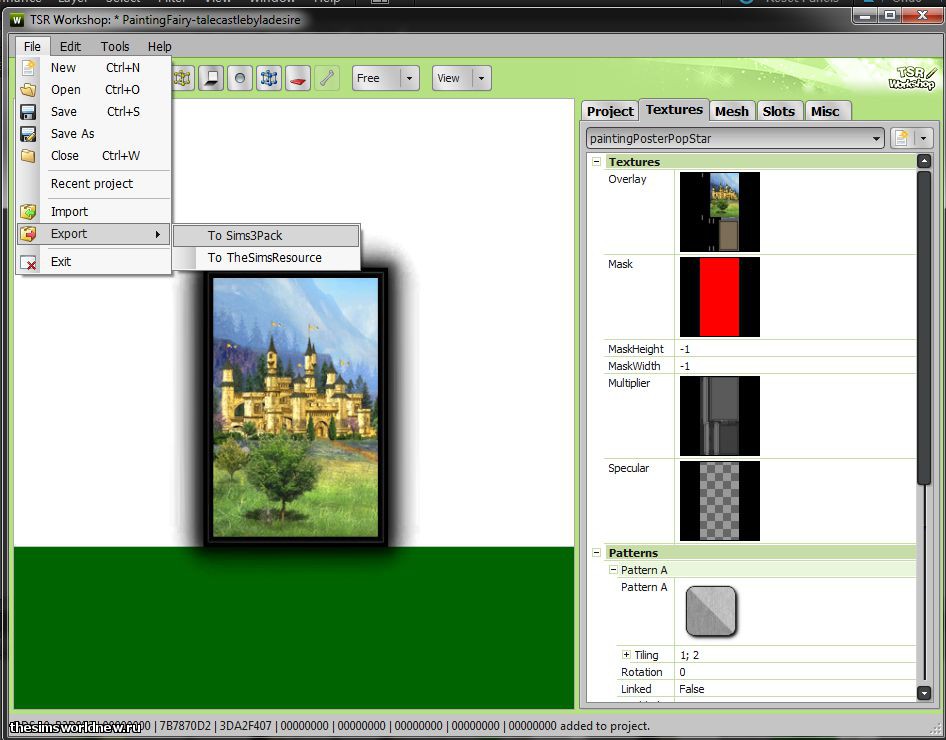Screen dimensions: 946x740
Task: Click the Free camera mode button
Action: [376, 78]
